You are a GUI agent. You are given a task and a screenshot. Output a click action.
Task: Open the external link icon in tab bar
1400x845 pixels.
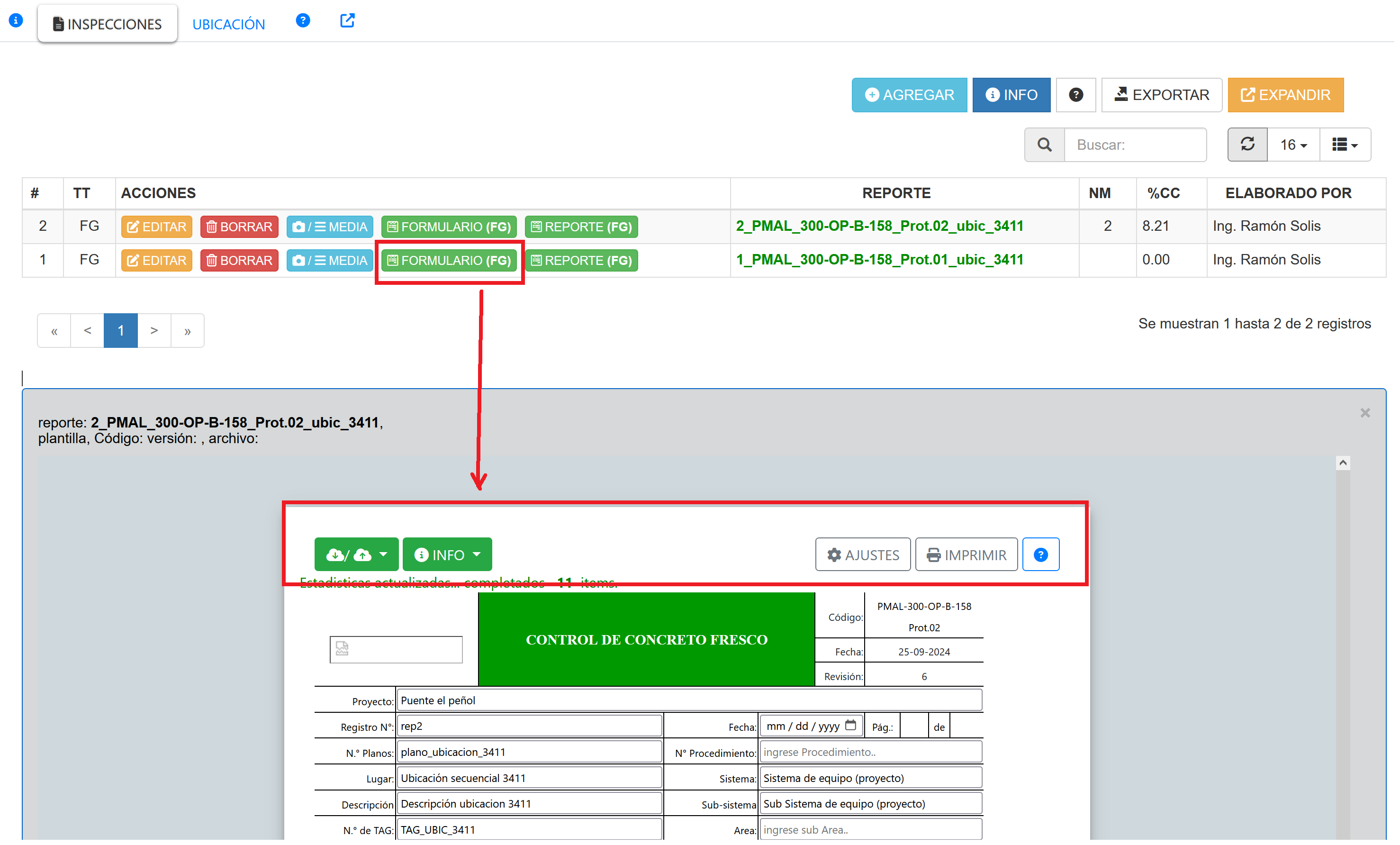pyautogui.click(x=347, y=21)
